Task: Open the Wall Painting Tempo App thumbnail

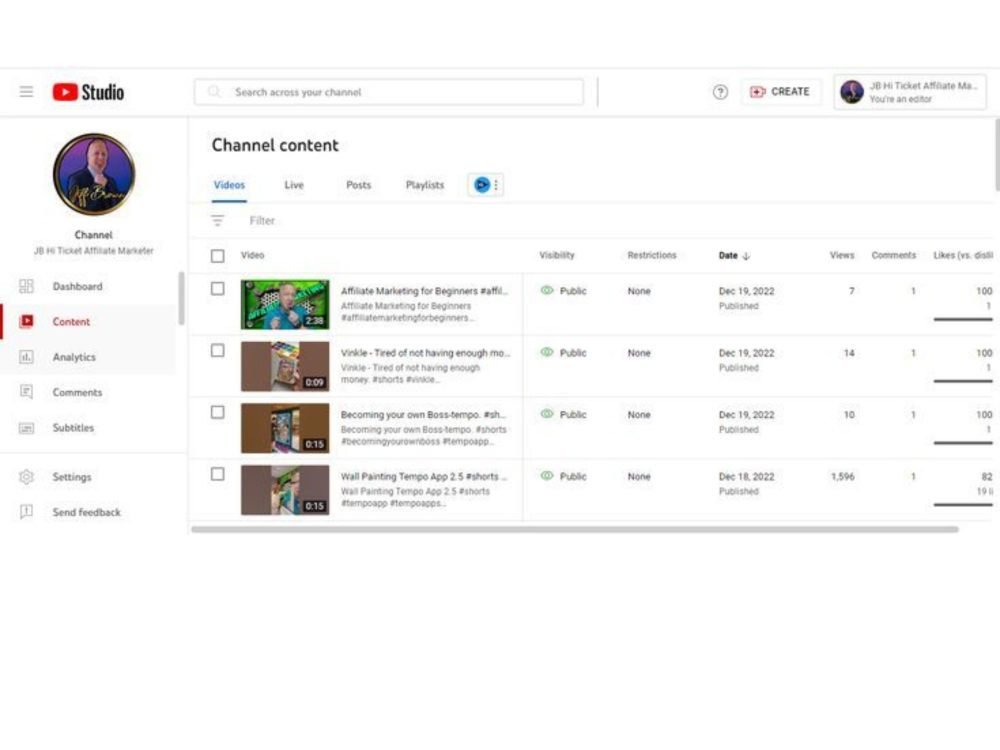Action: click(x=285, y=490)
